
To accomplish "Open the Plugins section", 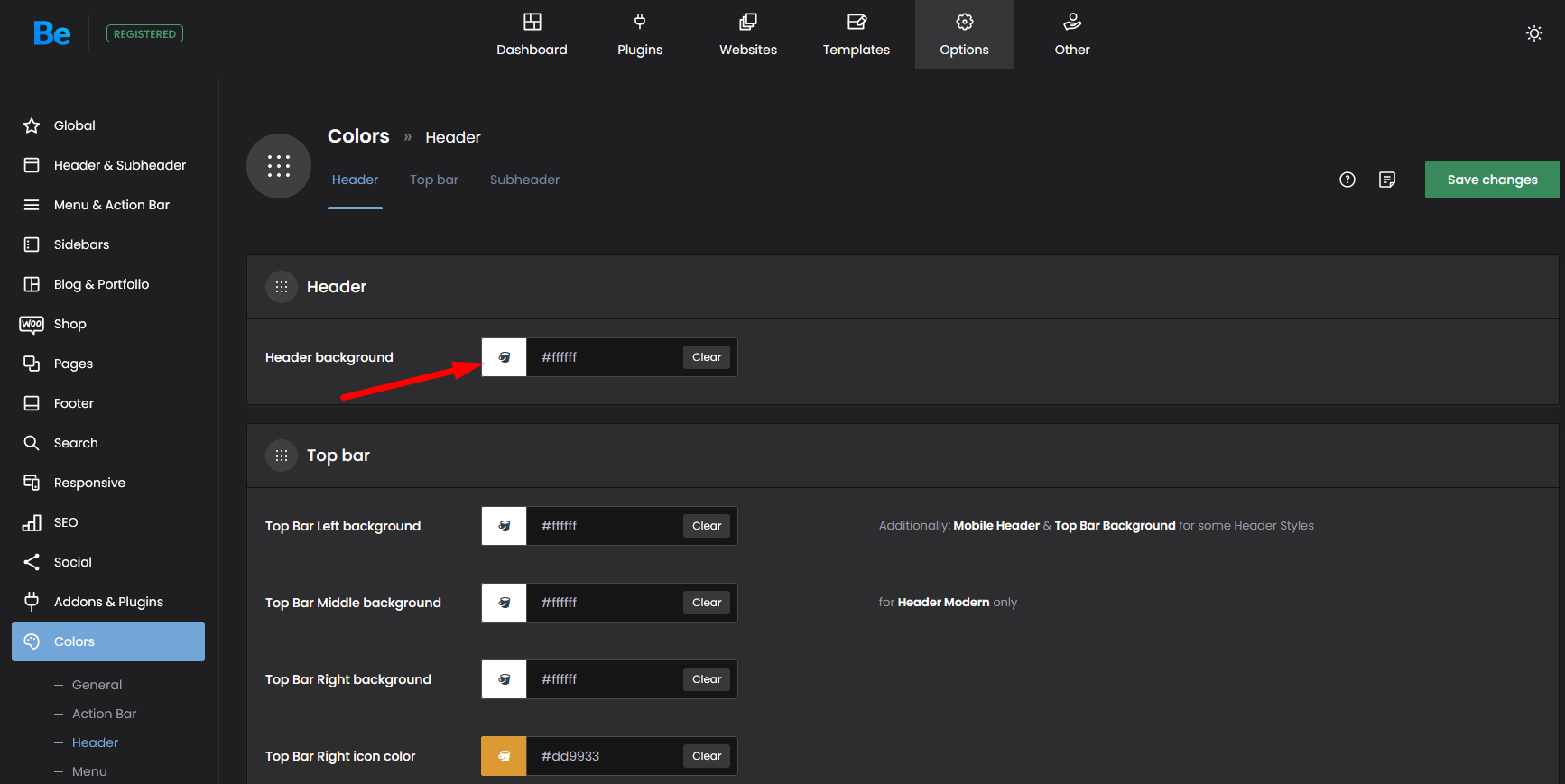I will 640,35.
